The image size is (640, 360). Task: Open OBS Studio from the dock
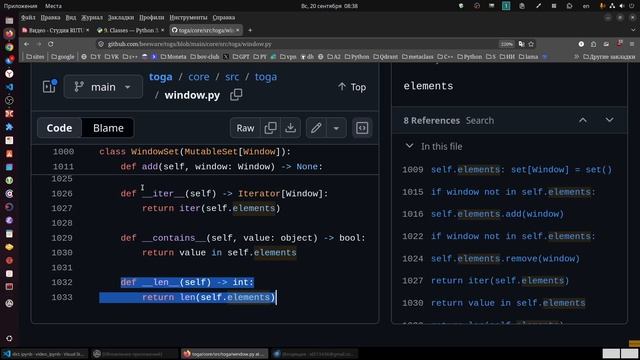pos(9,100)
